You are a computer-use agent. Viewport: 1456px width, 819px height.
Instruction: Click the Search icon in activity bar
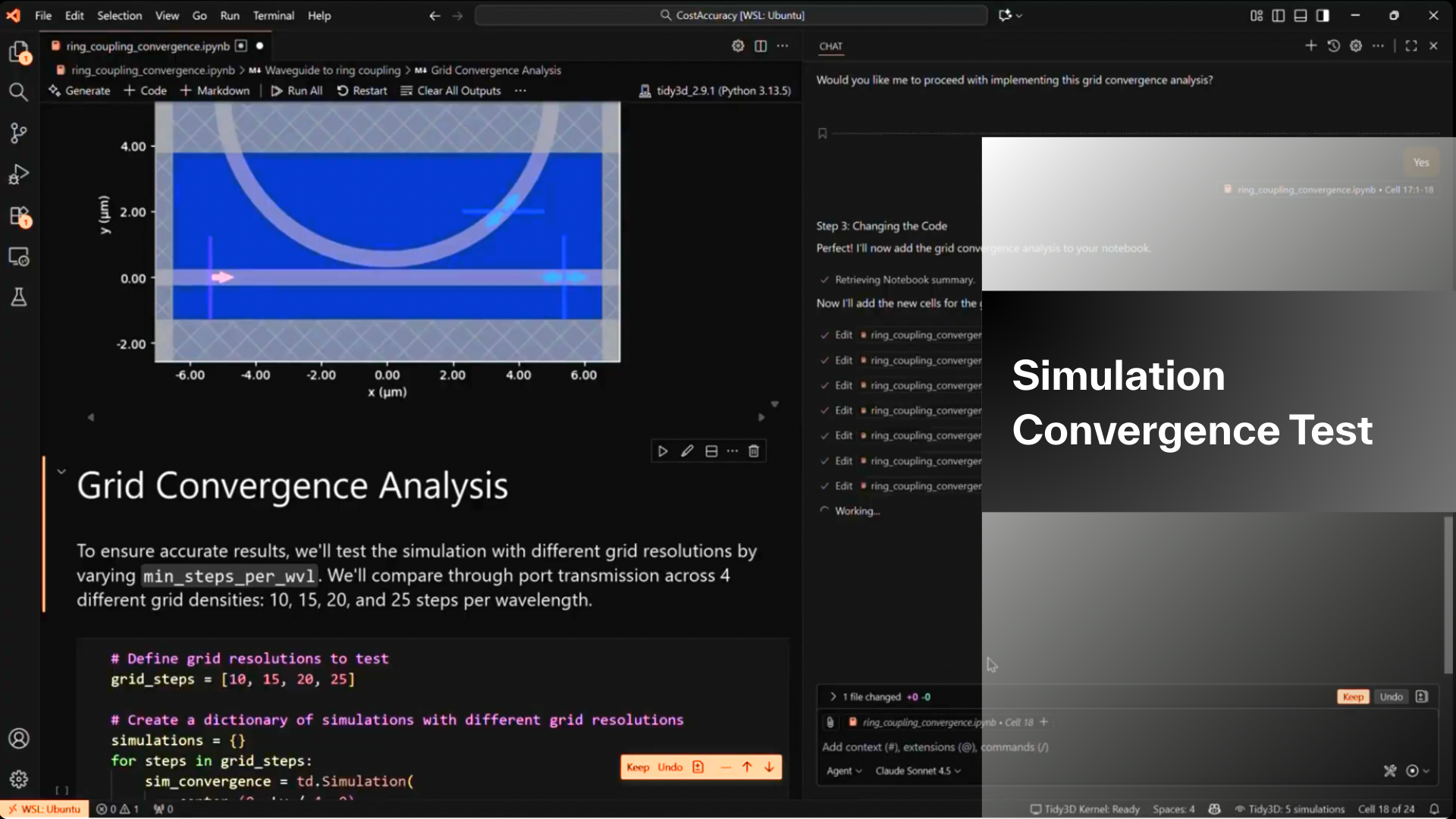pos(18,93)
